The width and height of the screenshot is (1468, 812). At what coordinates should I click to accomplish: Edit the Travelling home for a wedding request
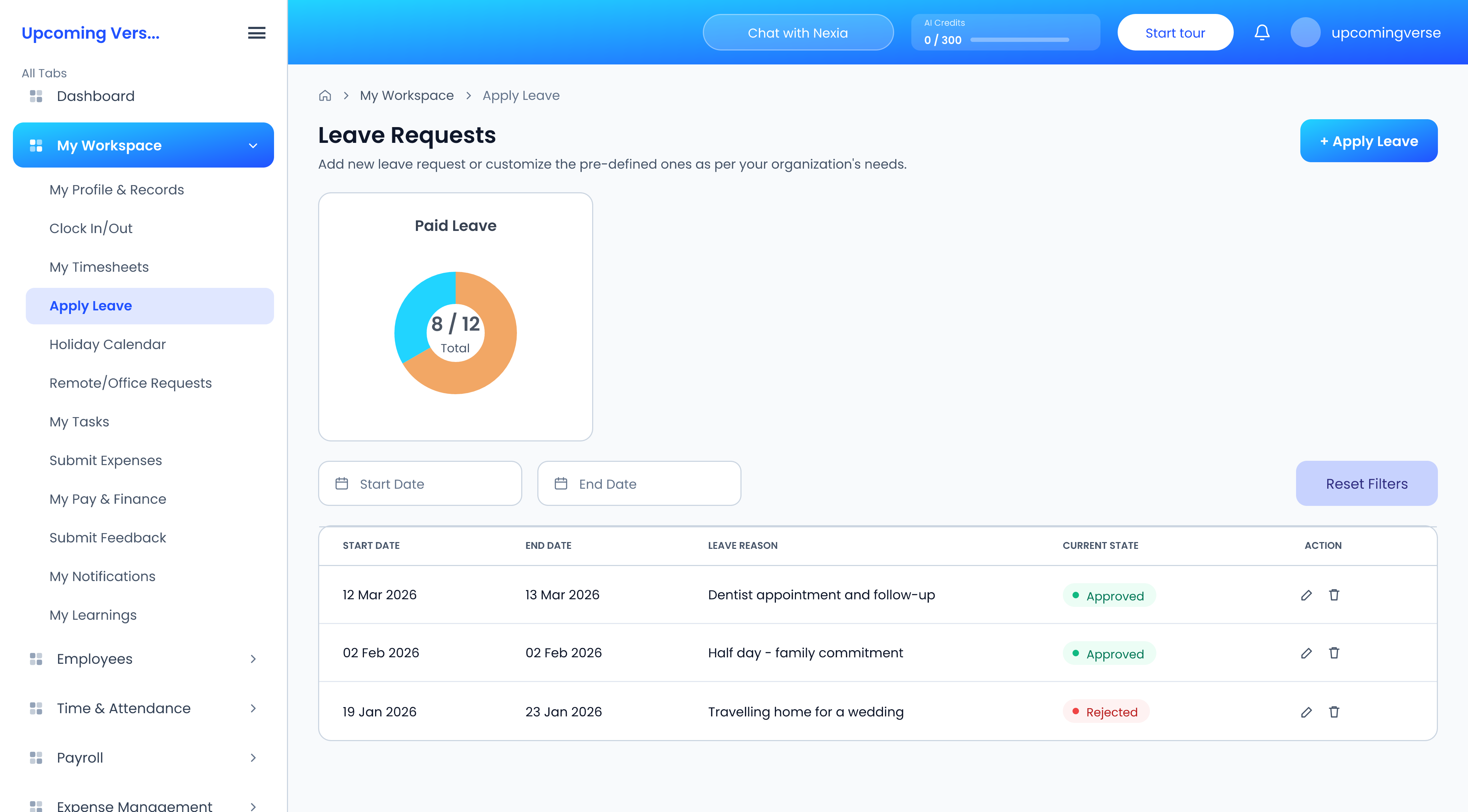[x=1306, y=712]
